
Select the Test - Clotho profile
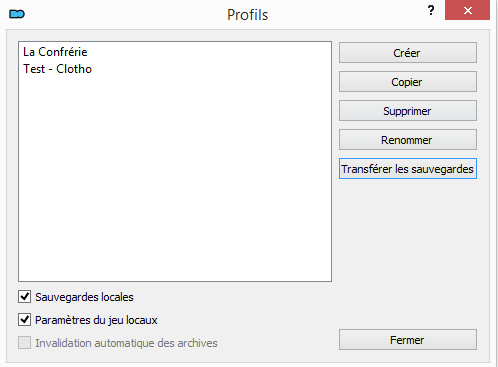pyautogui.click(x=57, y=69)
